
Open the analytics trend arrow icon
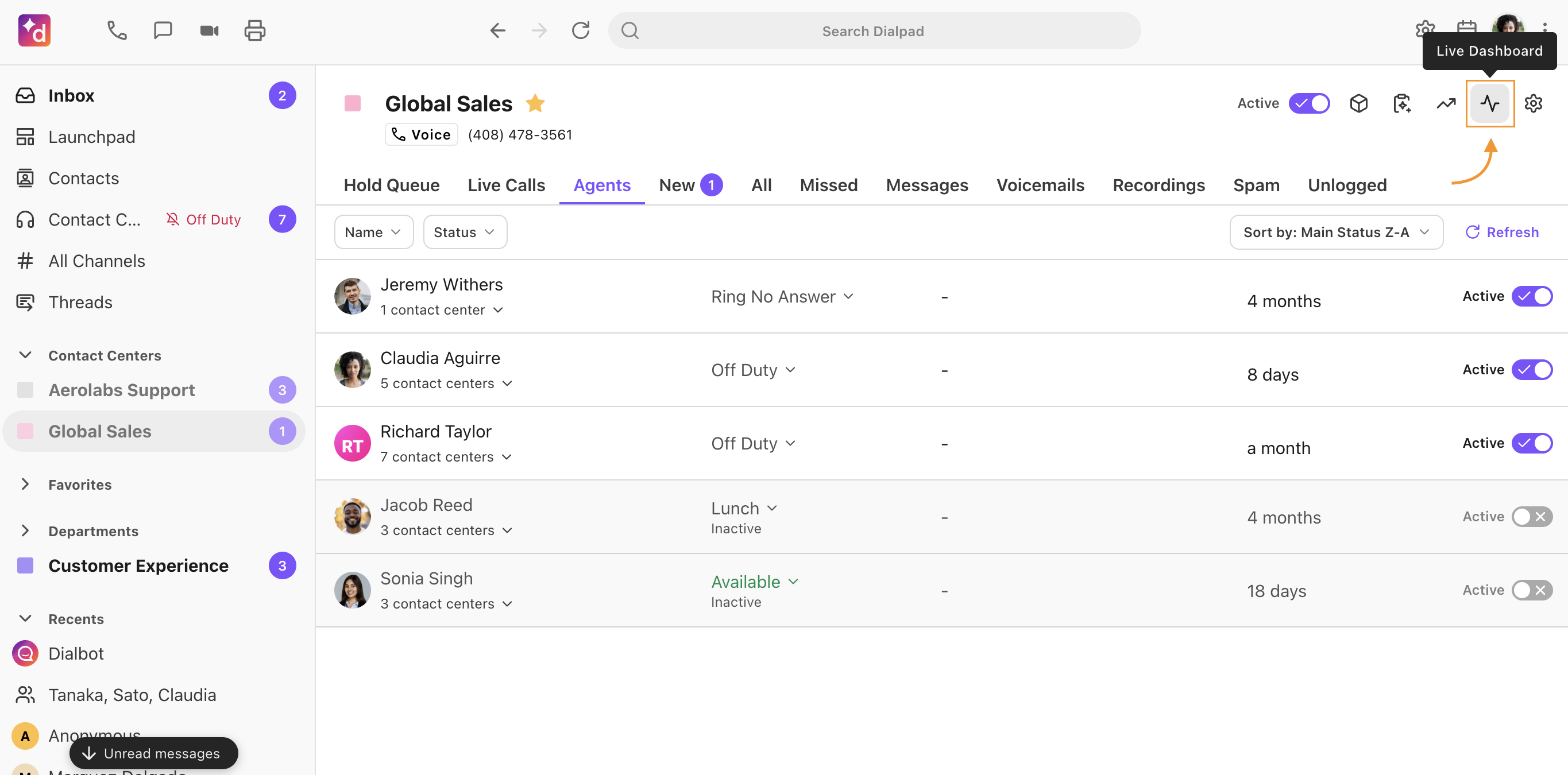(x=1446, y=103)
